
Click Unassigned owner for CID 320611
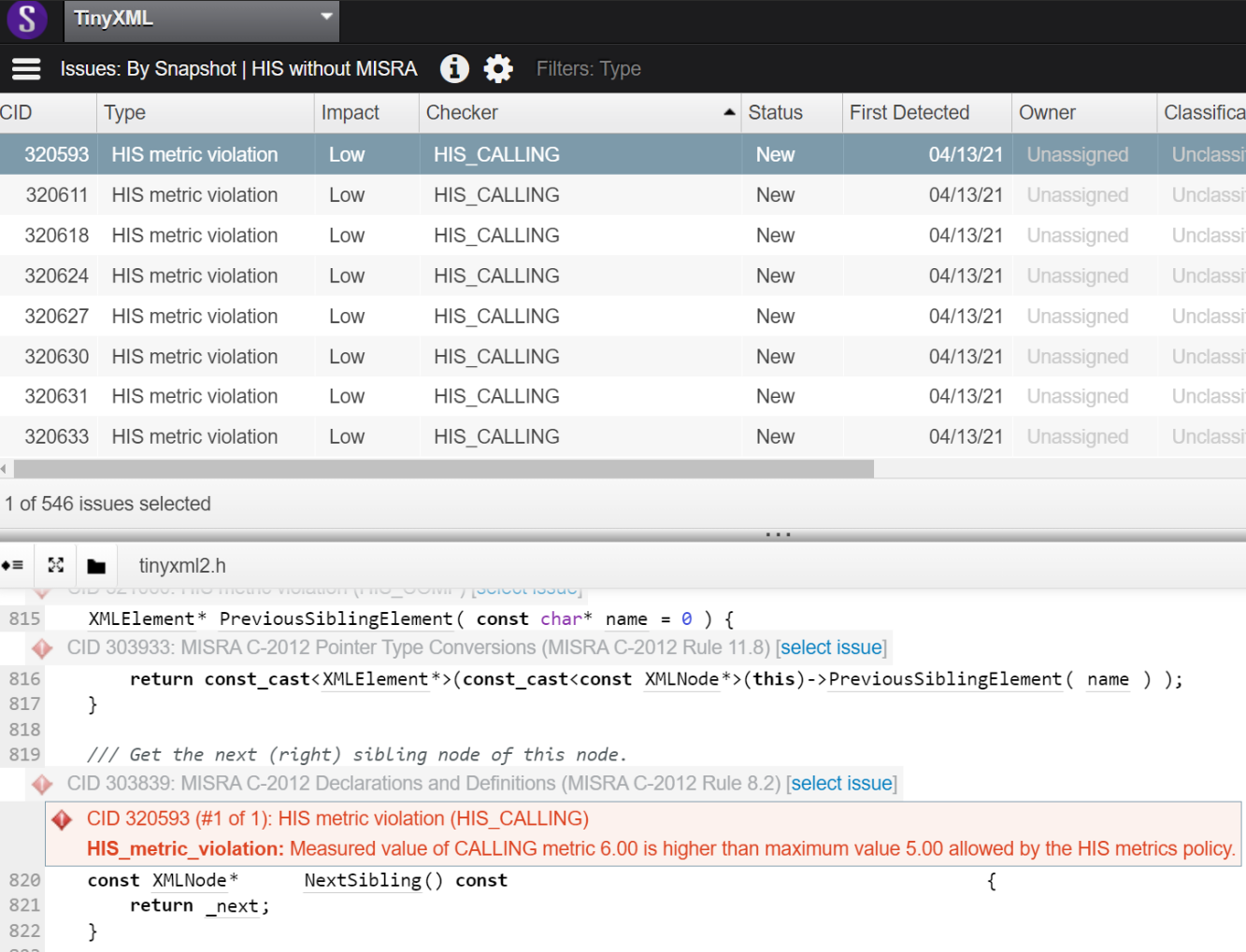[1078, 195]
